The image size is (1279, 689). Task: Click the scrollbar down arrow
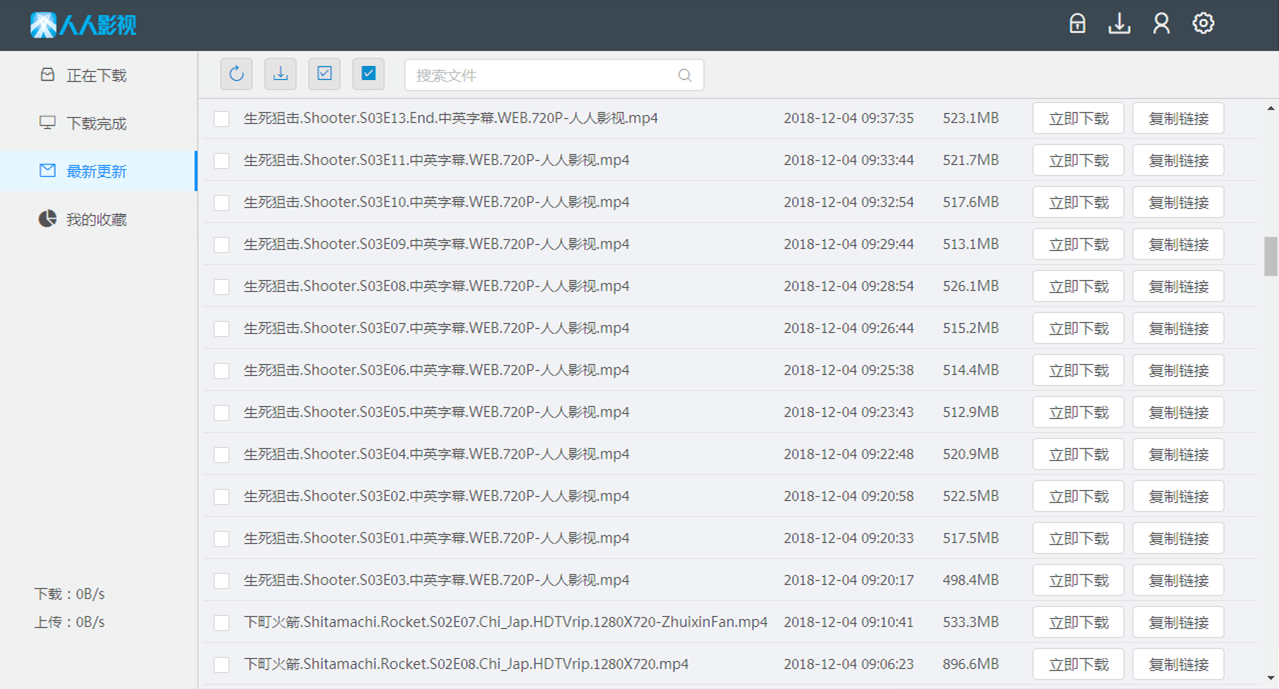click(1271, 678)
